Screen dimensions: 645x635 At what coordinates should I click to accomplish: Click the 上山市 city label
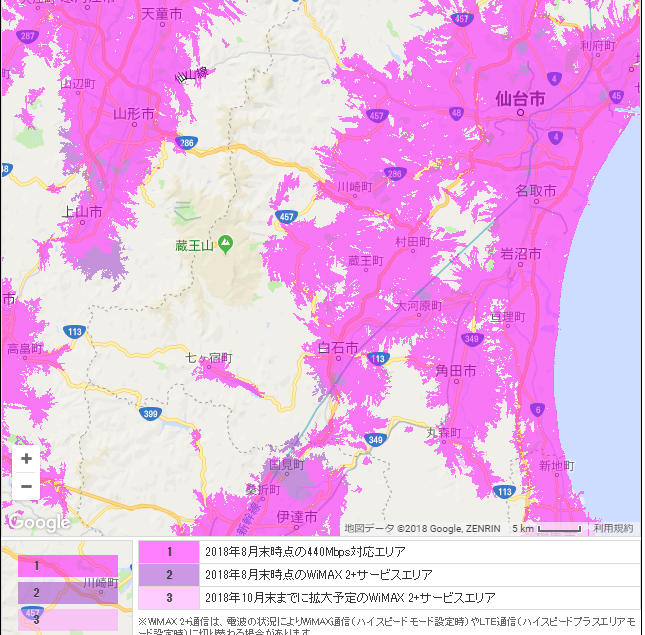[x=82, y=212]
